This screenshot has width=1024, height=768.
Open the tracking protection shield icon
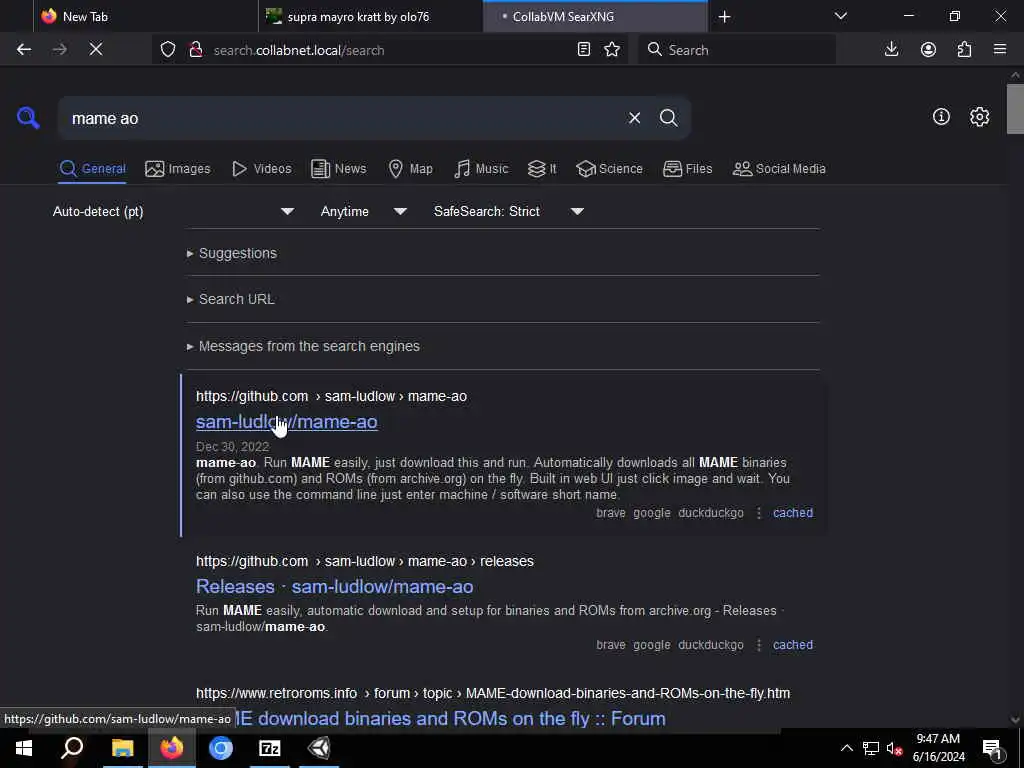pos(168,50)
